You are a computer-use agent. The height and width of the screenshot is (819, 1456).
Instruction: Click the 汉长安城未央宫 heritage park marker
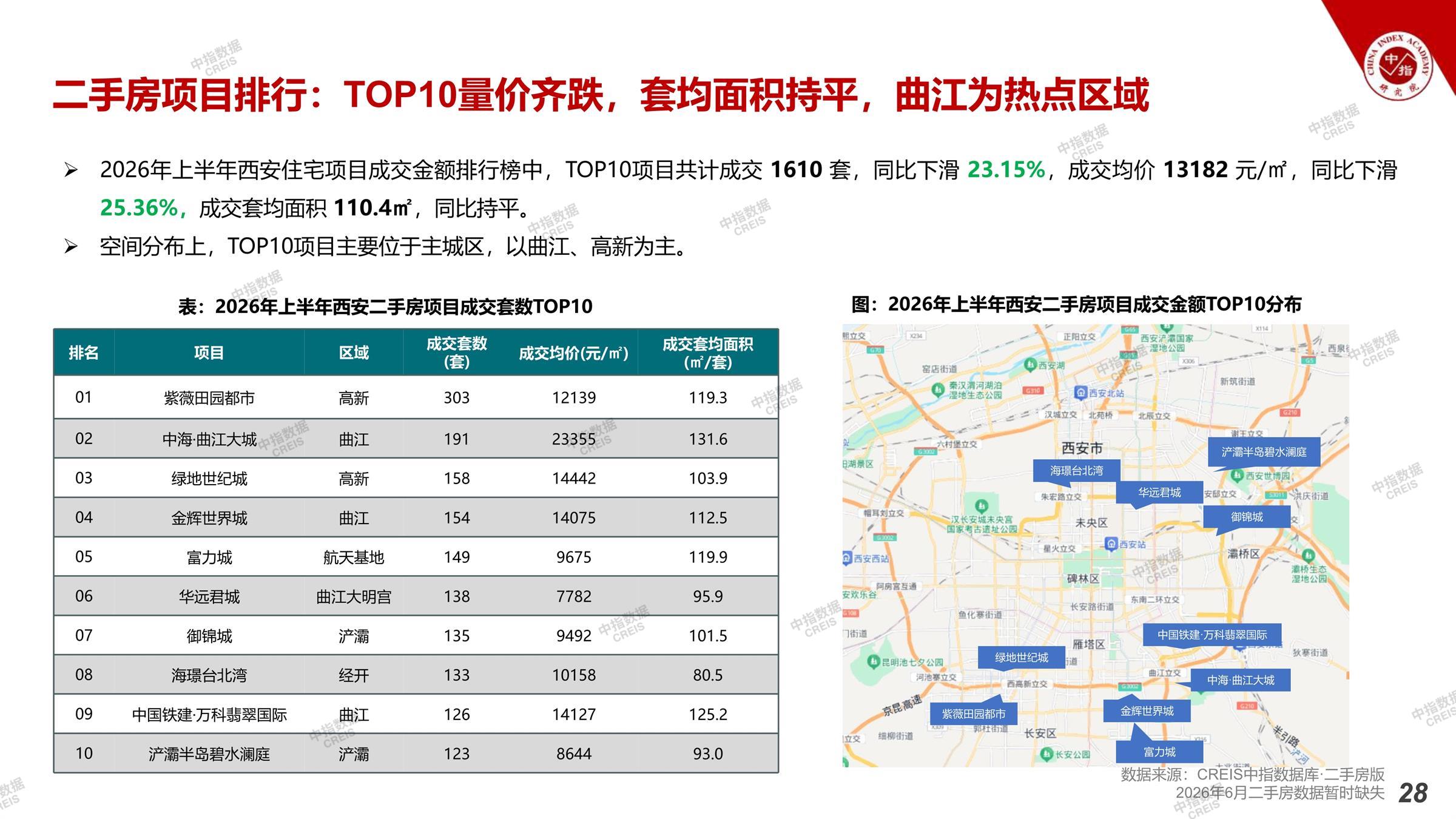pos(982,506)
